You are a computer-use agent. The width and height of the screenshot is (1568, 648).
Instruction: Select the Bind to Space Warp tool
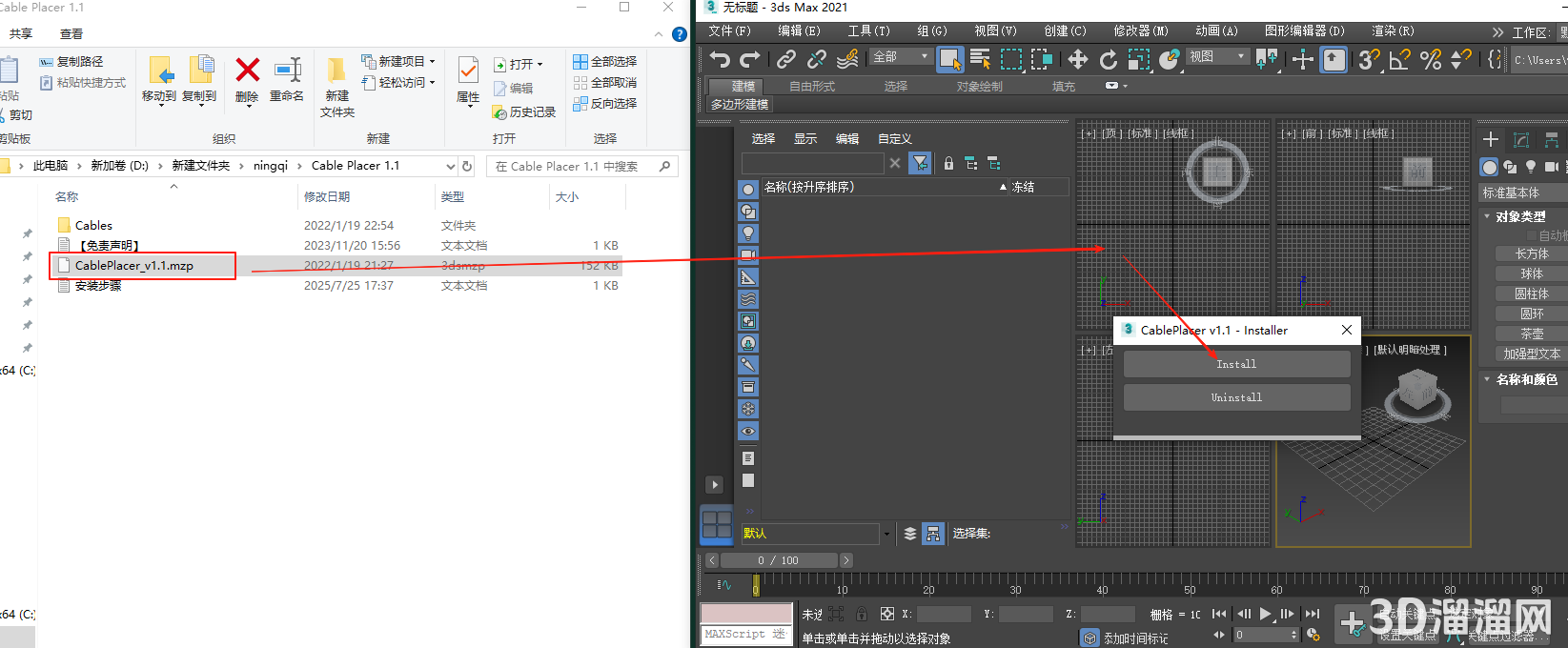pos(847,59)
